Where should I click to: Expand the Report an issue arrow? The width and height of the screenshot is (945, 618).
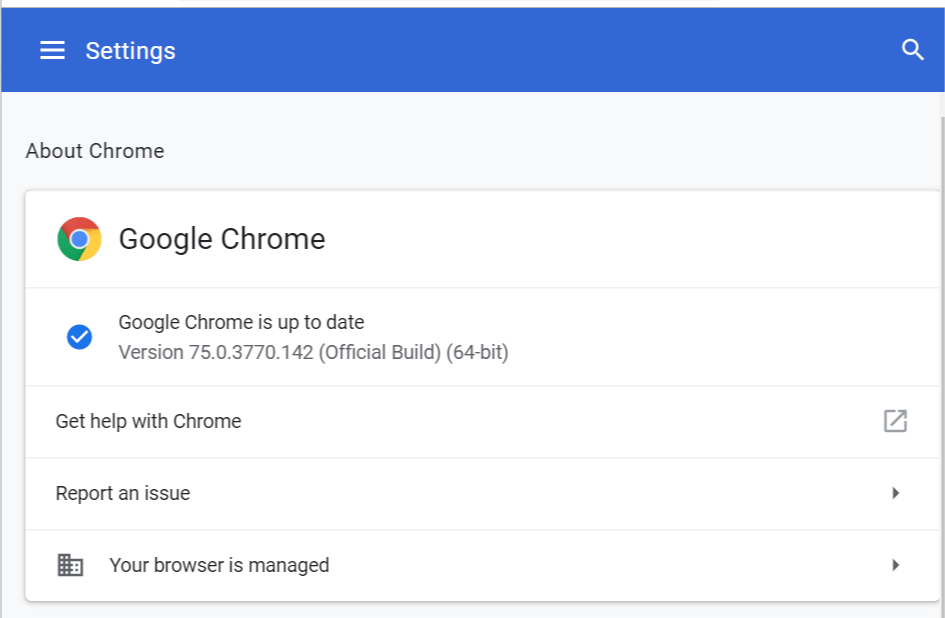[x=896, y=493]
